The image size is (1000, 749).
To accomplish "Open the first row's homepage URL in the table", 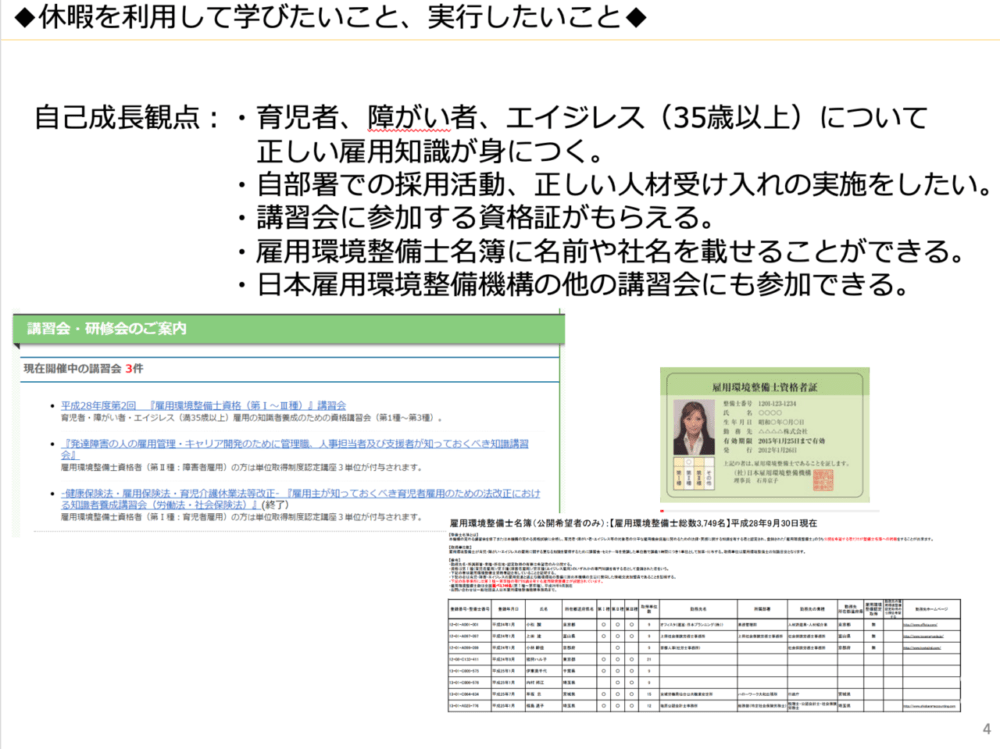I will [926, 624].
